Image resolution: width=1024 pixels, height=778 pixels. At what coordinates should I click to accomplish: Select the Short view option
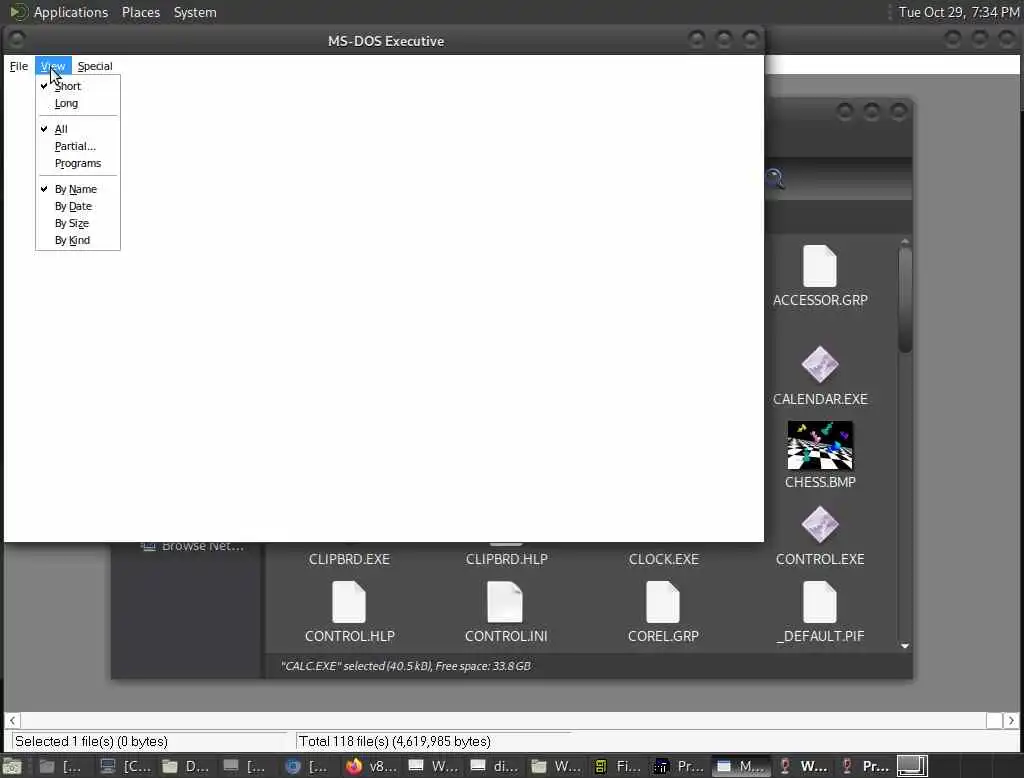point(78,86)
